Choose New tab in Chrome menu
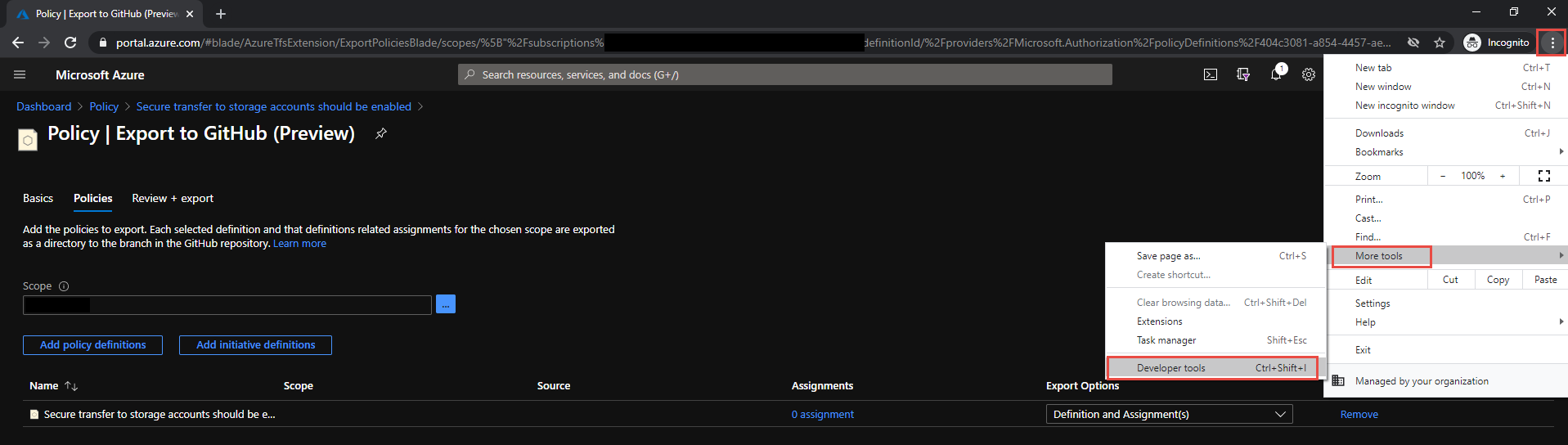1568x445 pixels. [1446, 68]
